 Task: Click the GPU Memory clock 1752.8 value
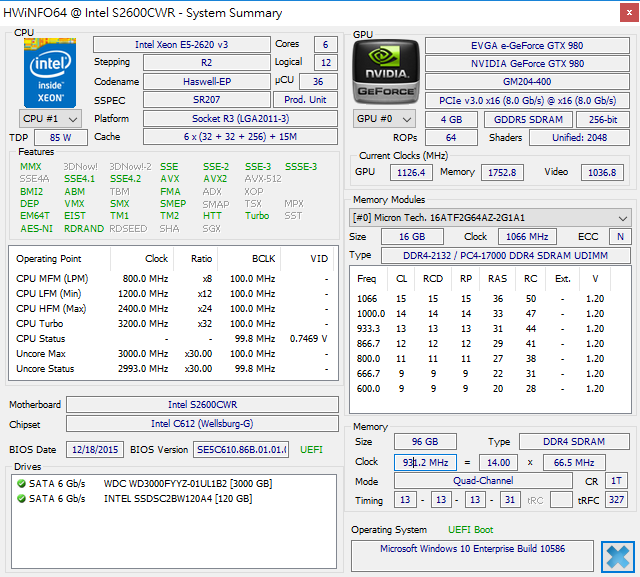coord(502,172)
